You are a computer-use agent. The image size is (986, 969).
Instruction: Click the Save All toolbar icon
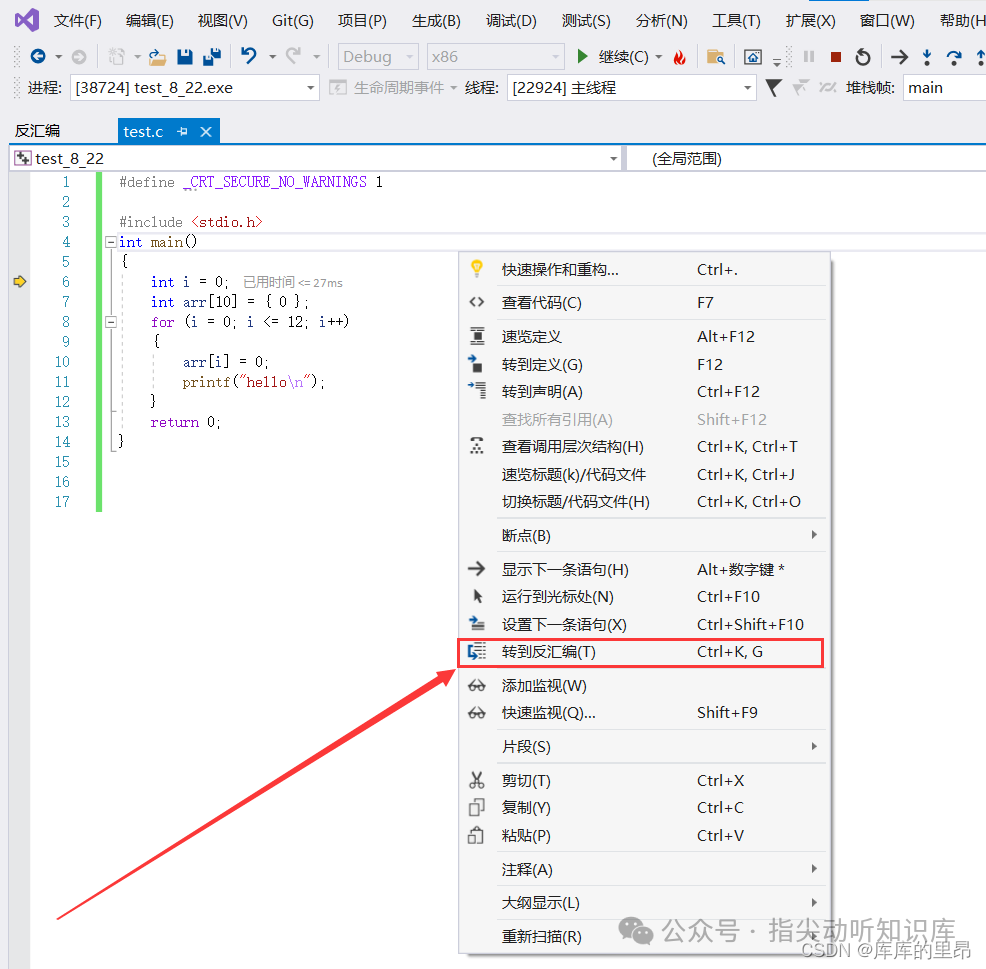pyautogui.click(x=212, y=57)
